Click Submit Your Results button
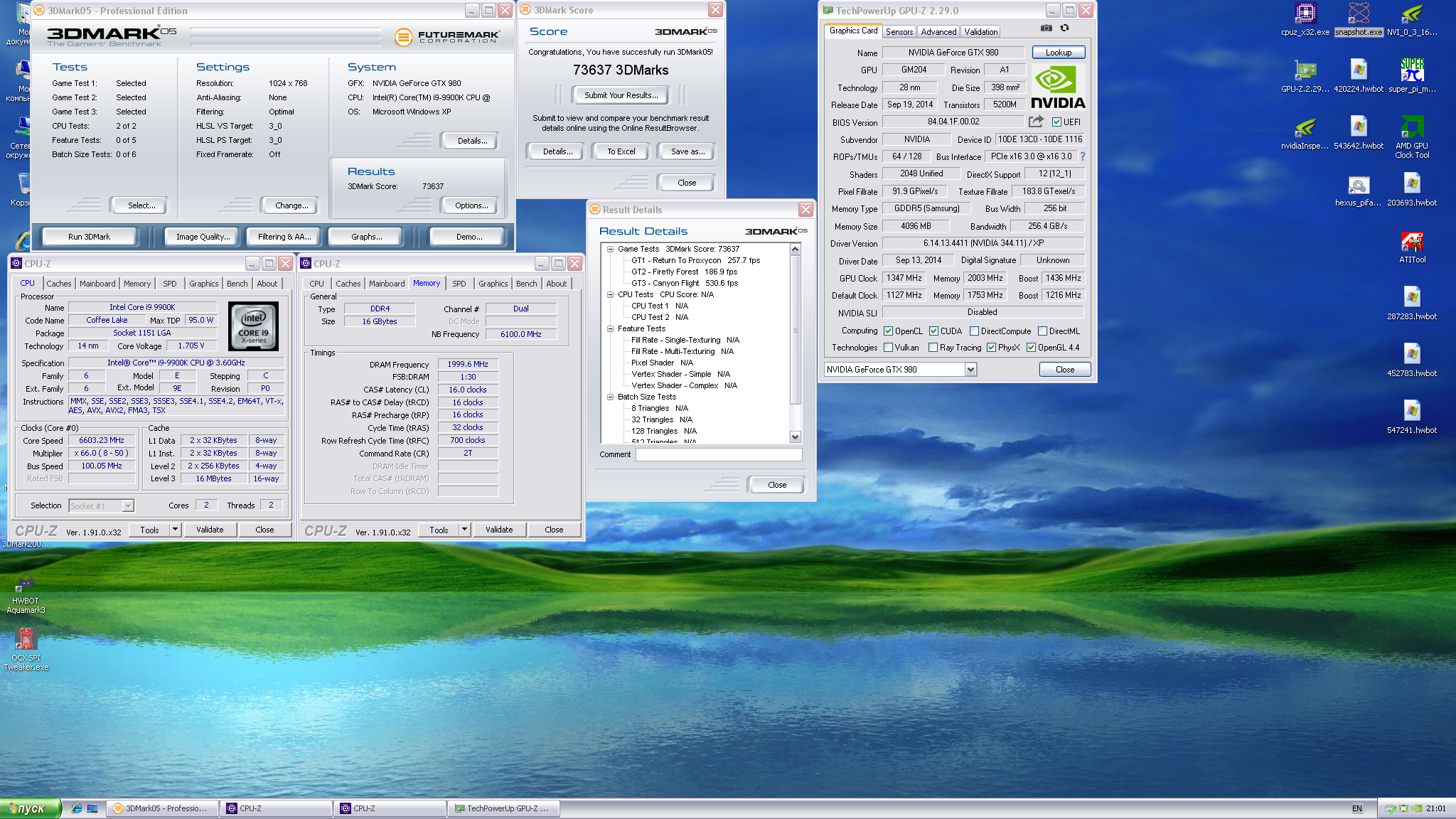1456x819 pixels. coord(621,95)
